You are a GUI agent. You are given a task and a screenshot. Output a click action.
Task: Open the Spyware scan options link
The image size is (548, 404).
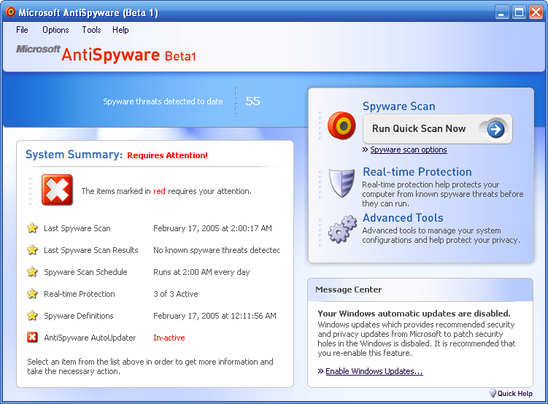point(409,150)
